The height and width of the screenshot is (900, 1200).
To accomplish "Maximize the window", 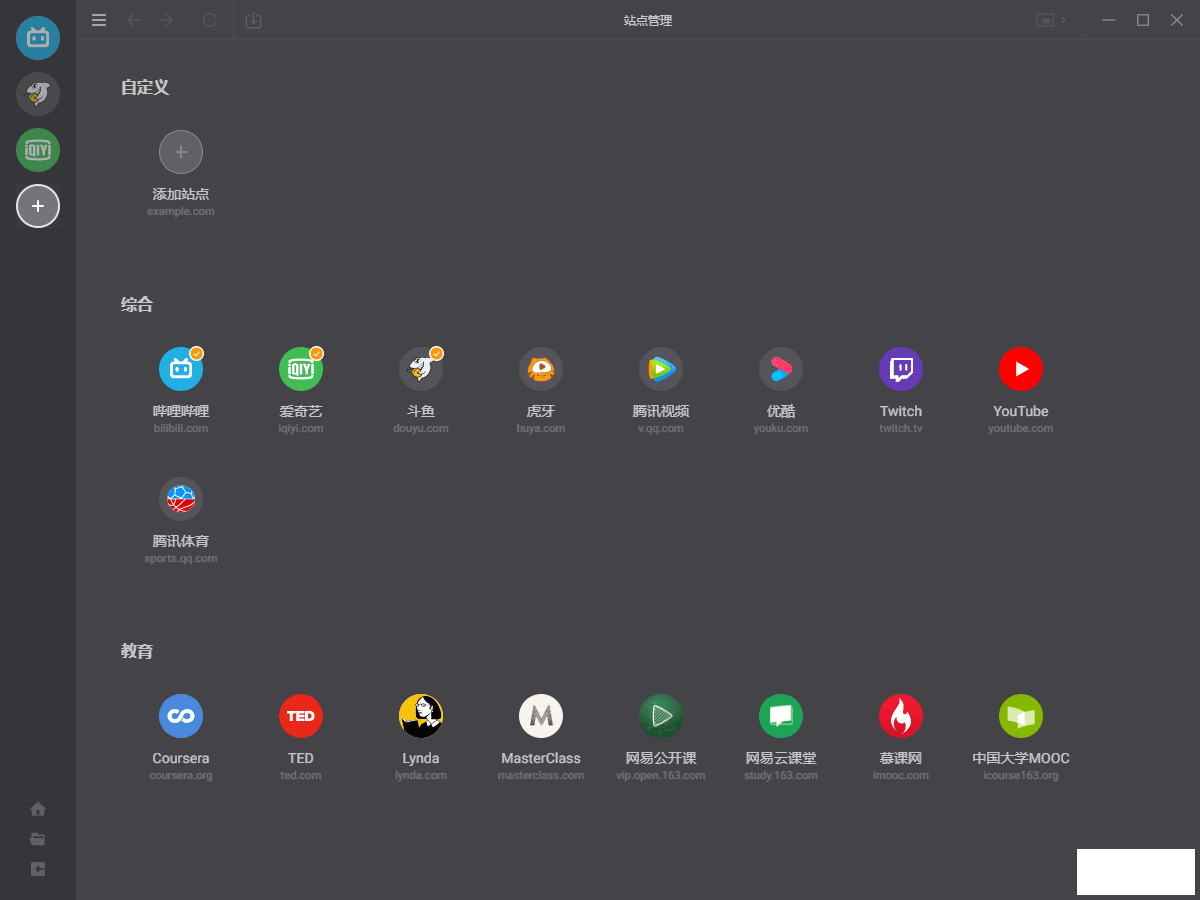I will (x=1143, y=20).
